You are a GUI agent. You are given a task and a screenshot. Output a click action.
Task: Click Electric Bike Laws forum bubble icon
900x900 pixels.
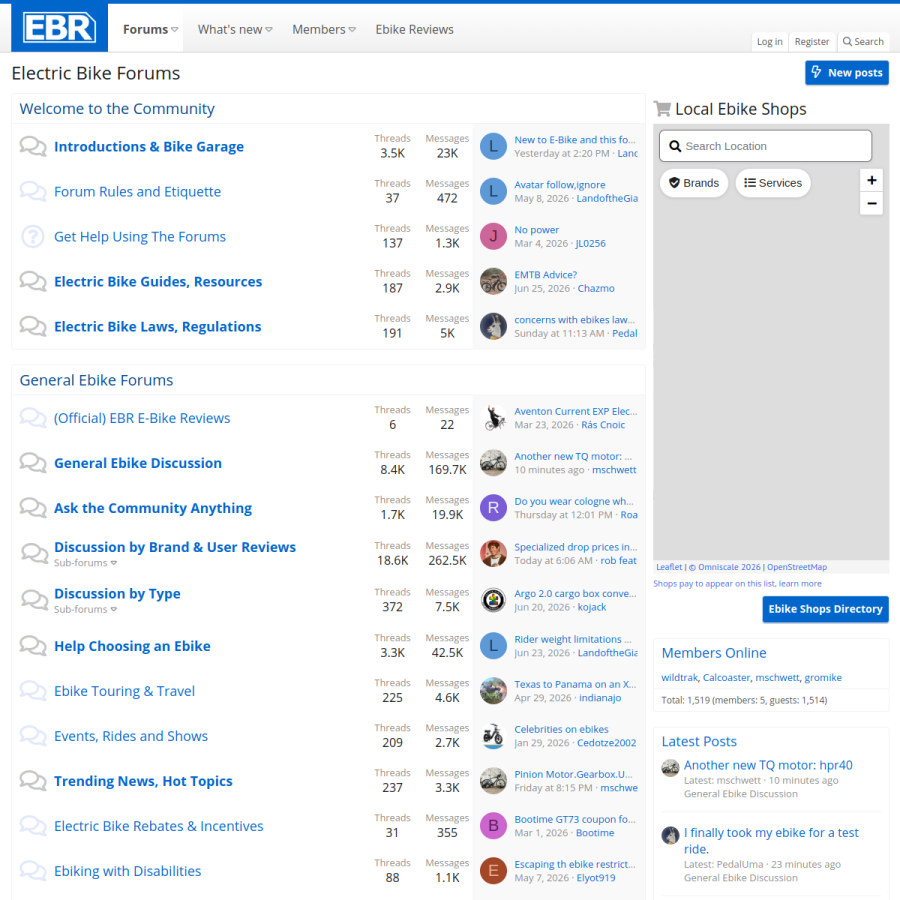click(33, 326)
